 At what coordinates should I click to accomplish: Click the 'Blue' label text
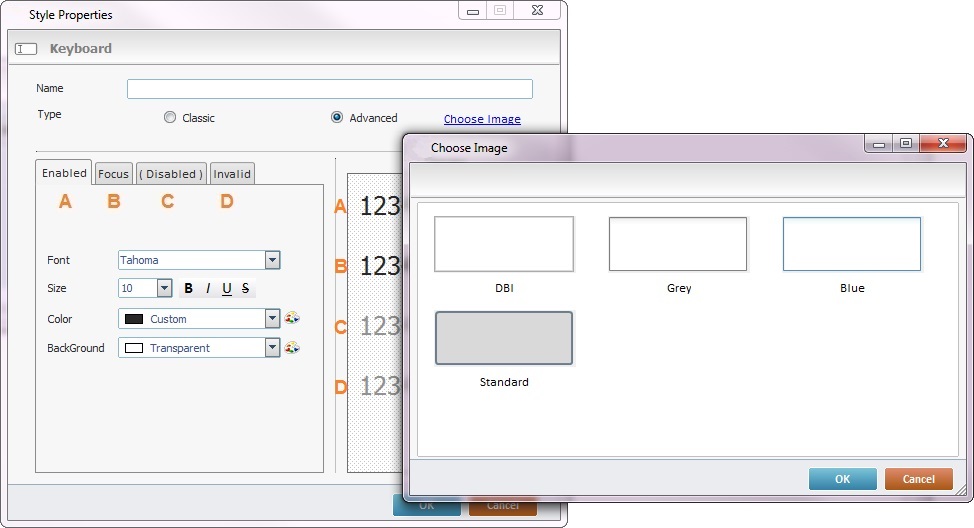point(852,288)
